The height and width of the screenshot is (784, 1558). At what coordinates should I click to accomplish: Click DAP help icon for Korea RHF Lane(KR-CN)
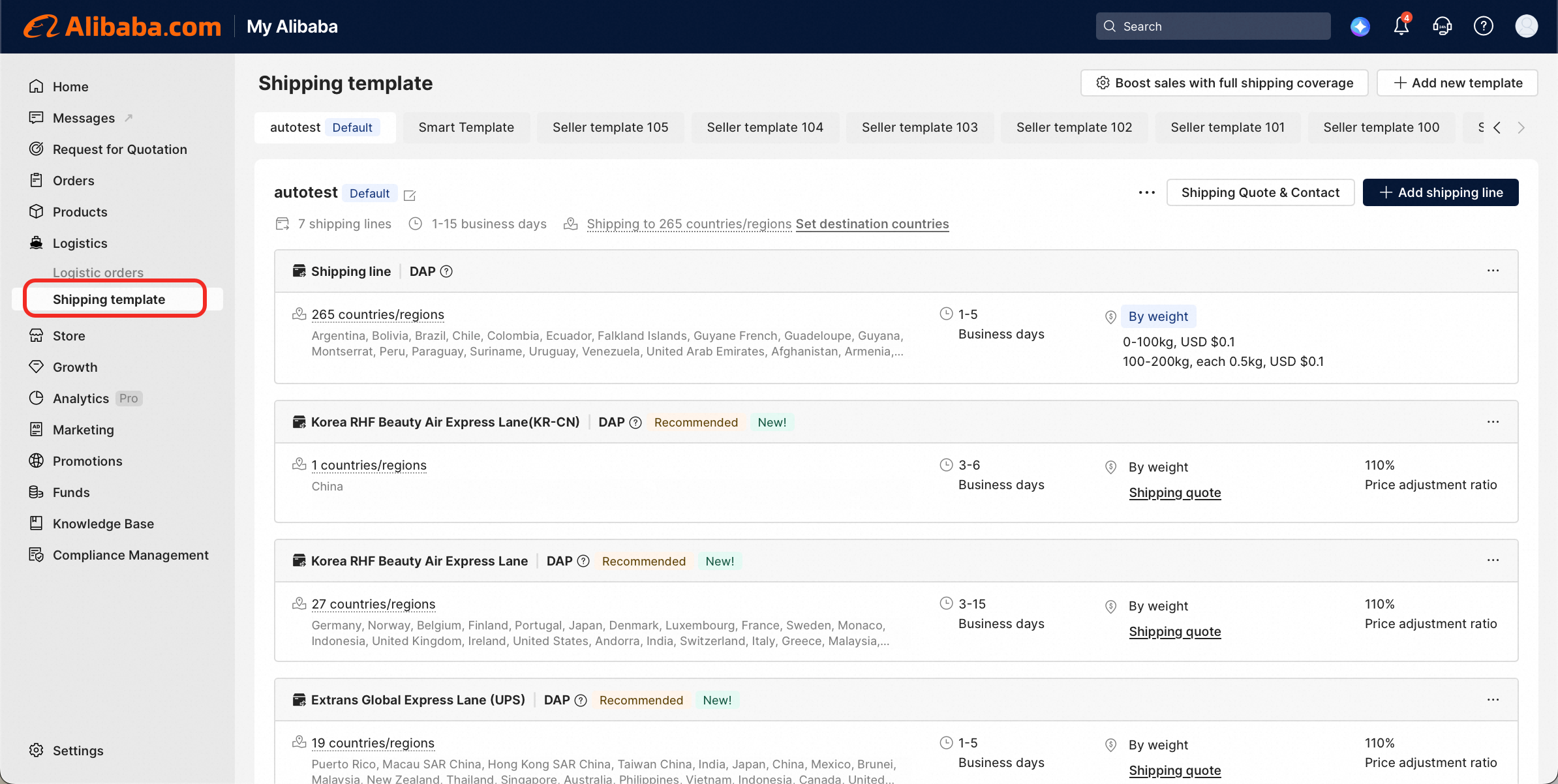[x=635, y=423]
